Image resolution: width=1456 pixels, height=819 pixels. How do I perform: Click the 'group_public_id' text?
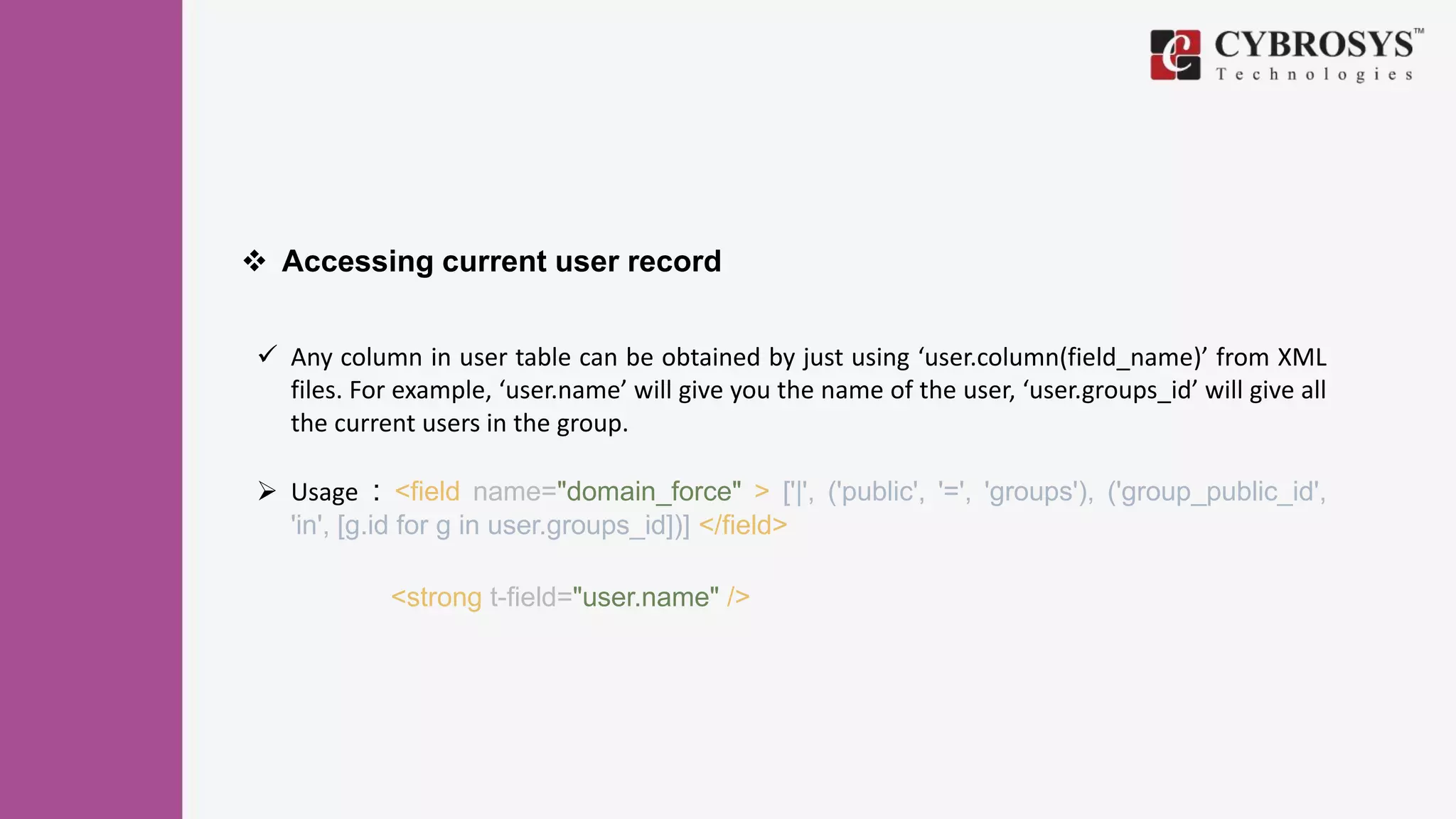click(x=1216, y=491)
